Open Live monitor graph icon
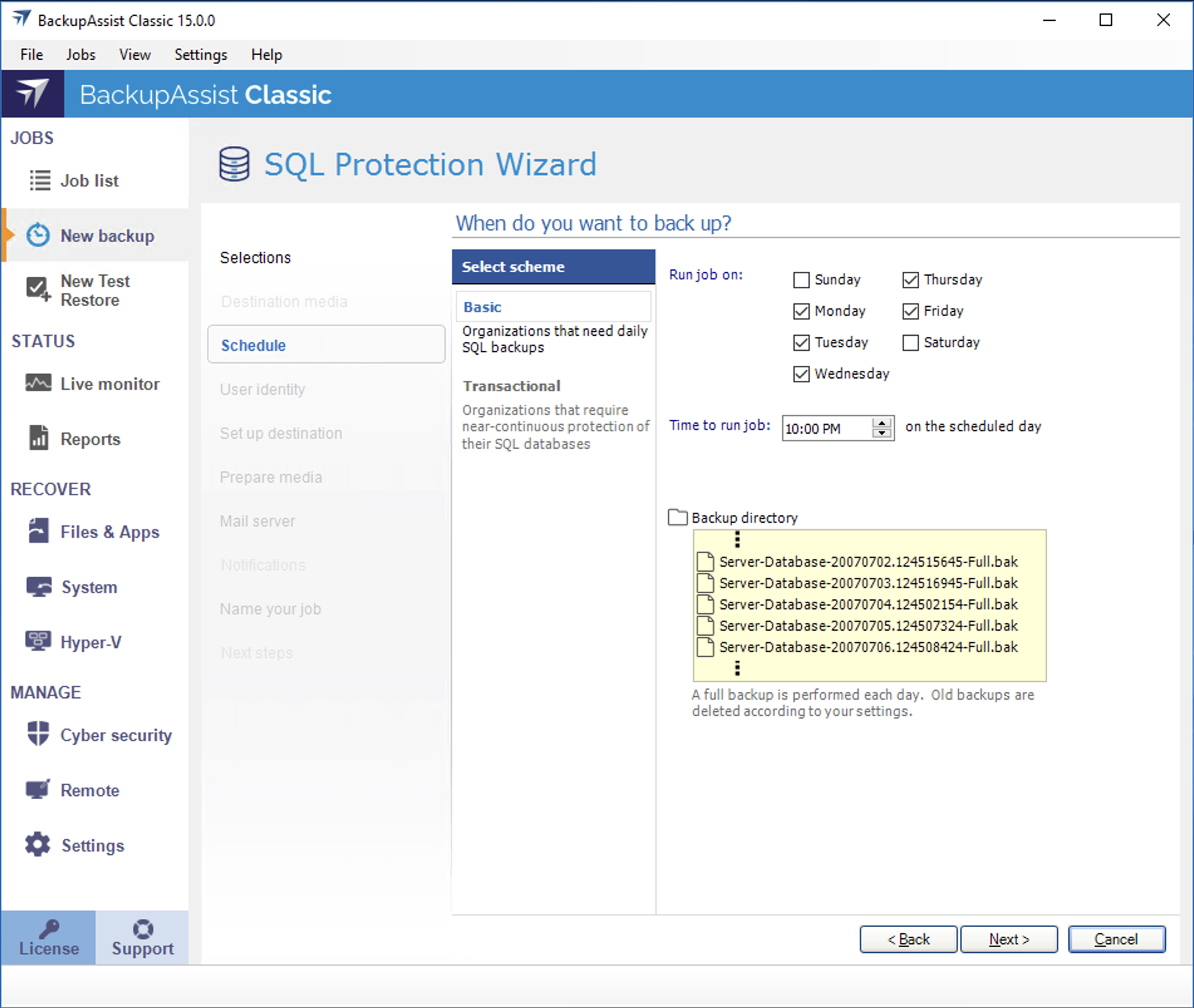This screenshot has width=1194, height=1008. click(38, 383)
